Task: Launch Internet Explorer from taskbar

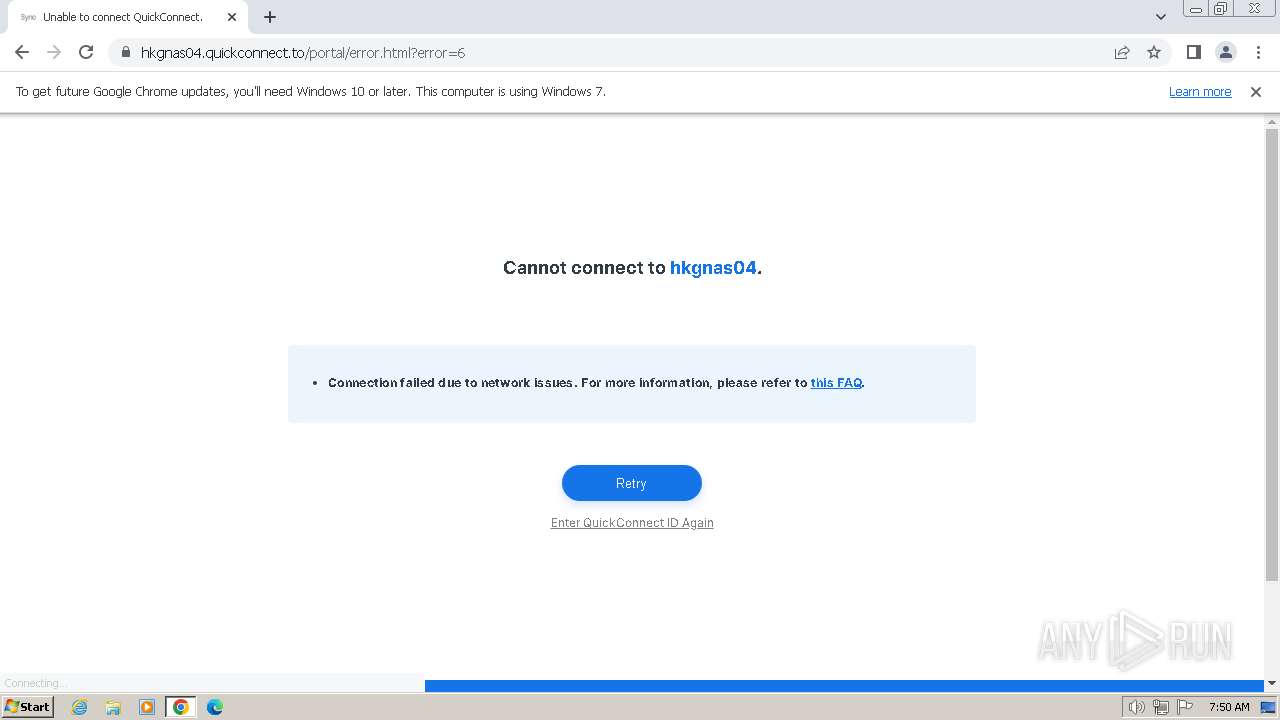Action: pos(79,707)
